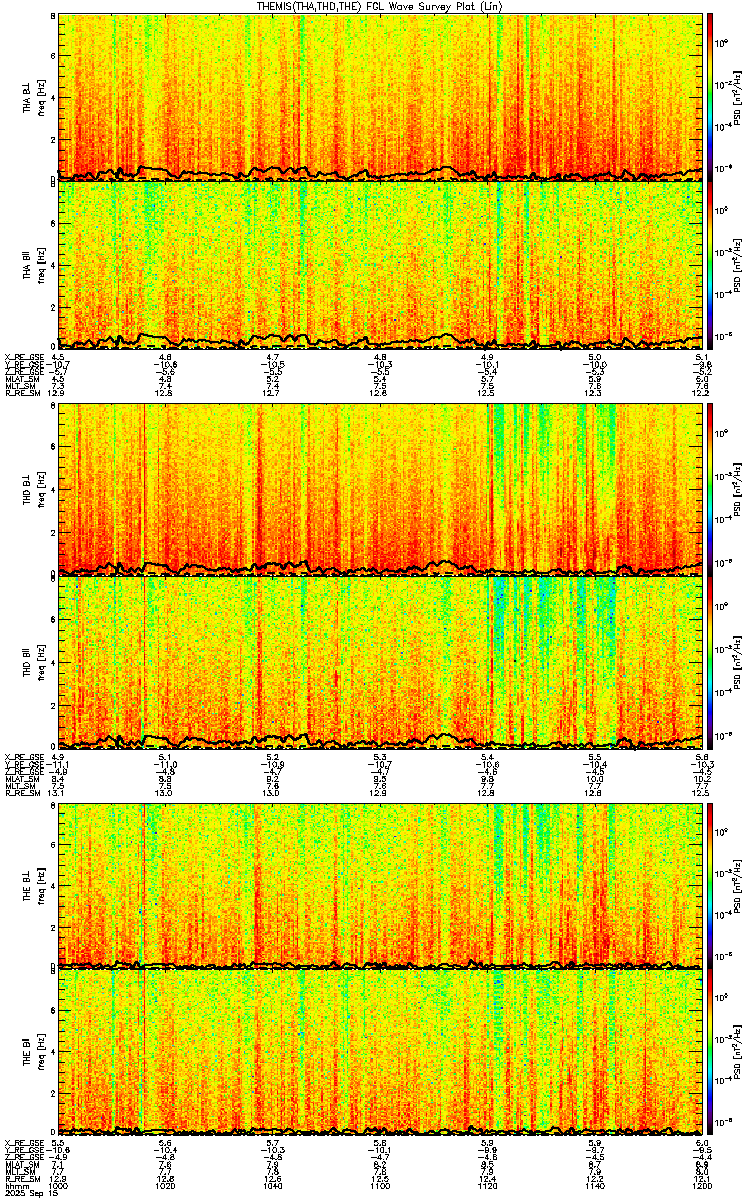Click the THE B∥ PSD color bar

tap(710, 1053)
